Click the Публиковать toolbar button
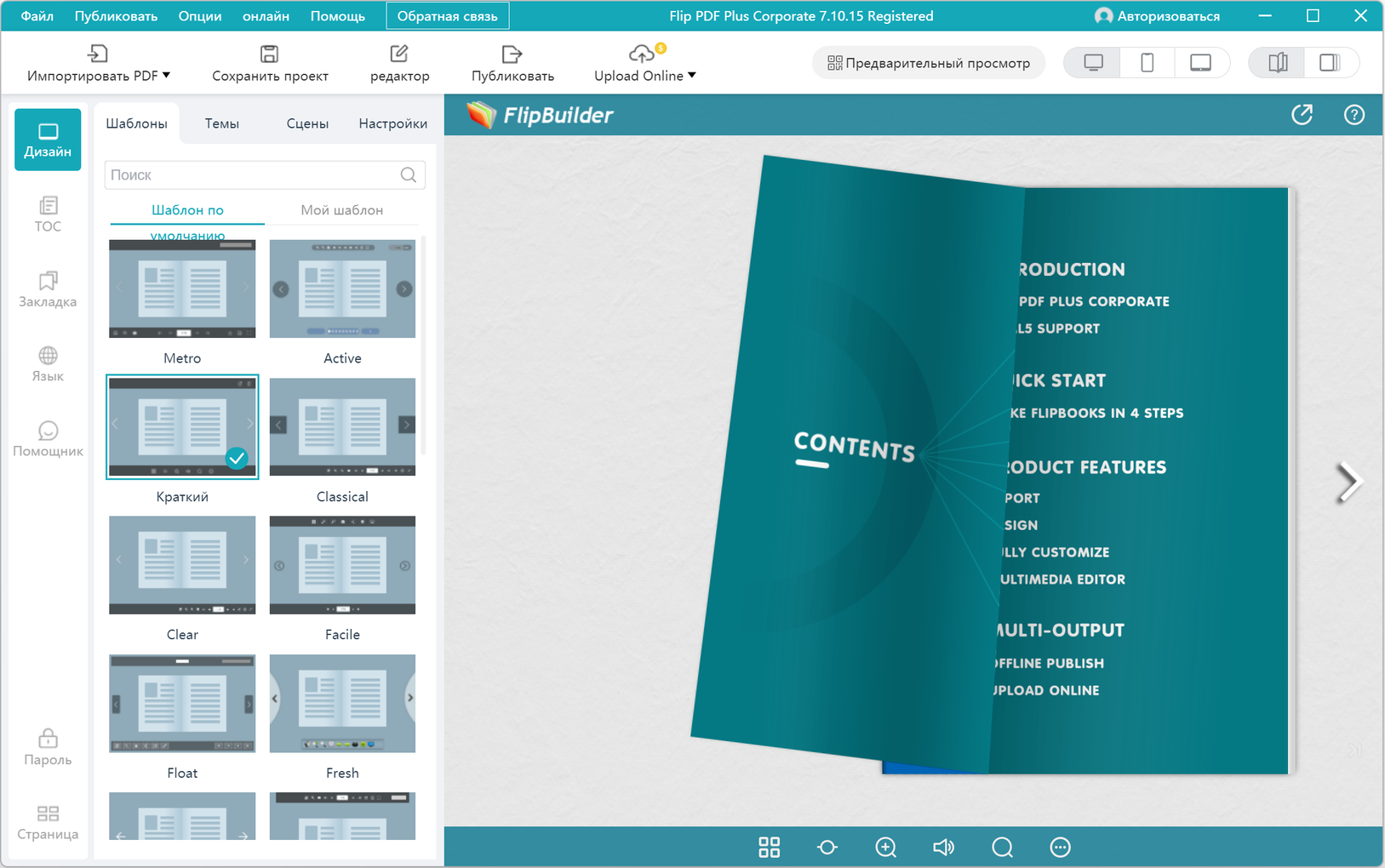This screenshot has width=1385, height=868. (x=512, y=63)
